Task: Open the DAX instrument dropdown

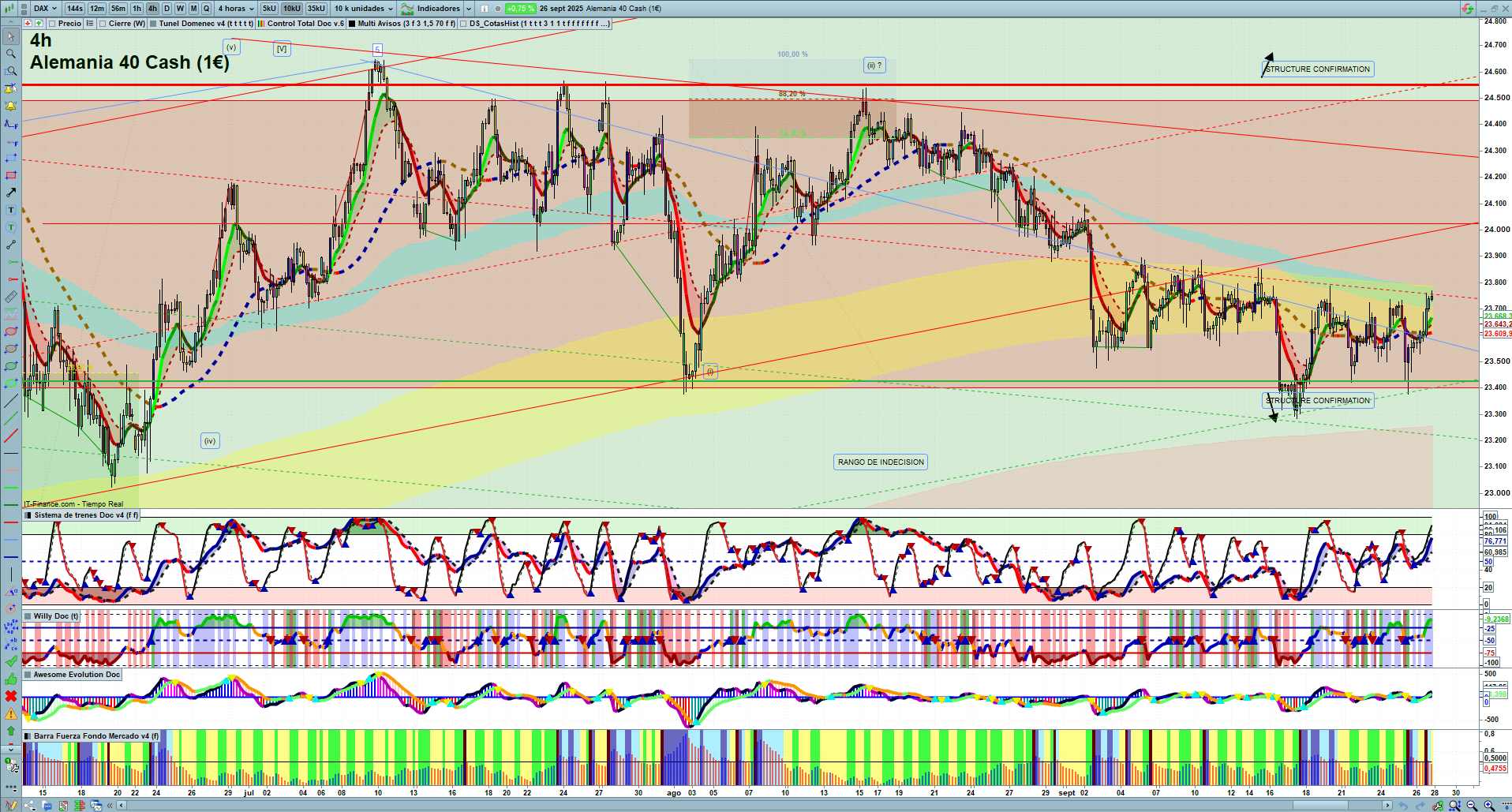Action: (x=45, y=9)
